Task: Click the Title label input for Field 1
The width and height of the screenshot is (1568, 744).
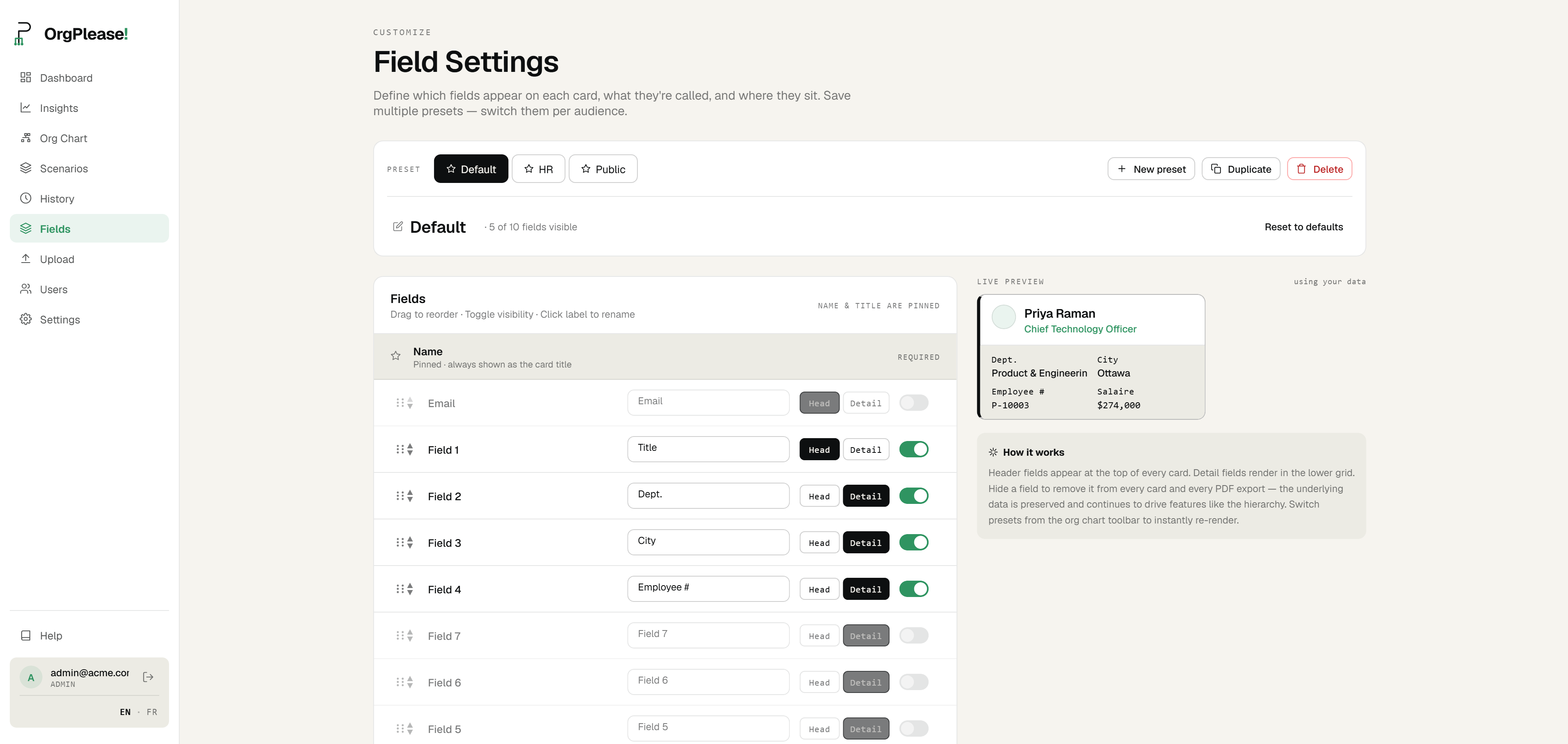Action: point(708,449)
